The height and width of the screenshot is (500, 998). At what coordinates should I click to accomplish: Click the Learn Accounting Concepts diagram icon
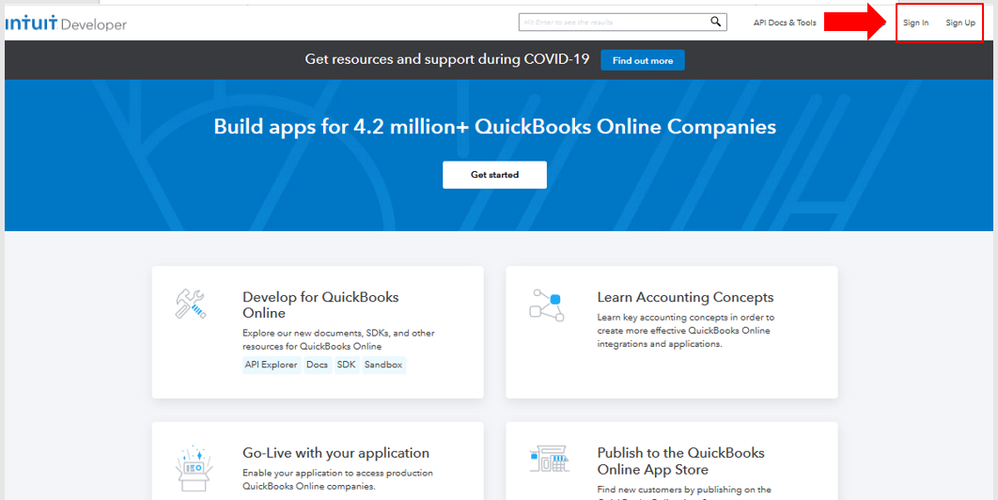click(547, 305)
